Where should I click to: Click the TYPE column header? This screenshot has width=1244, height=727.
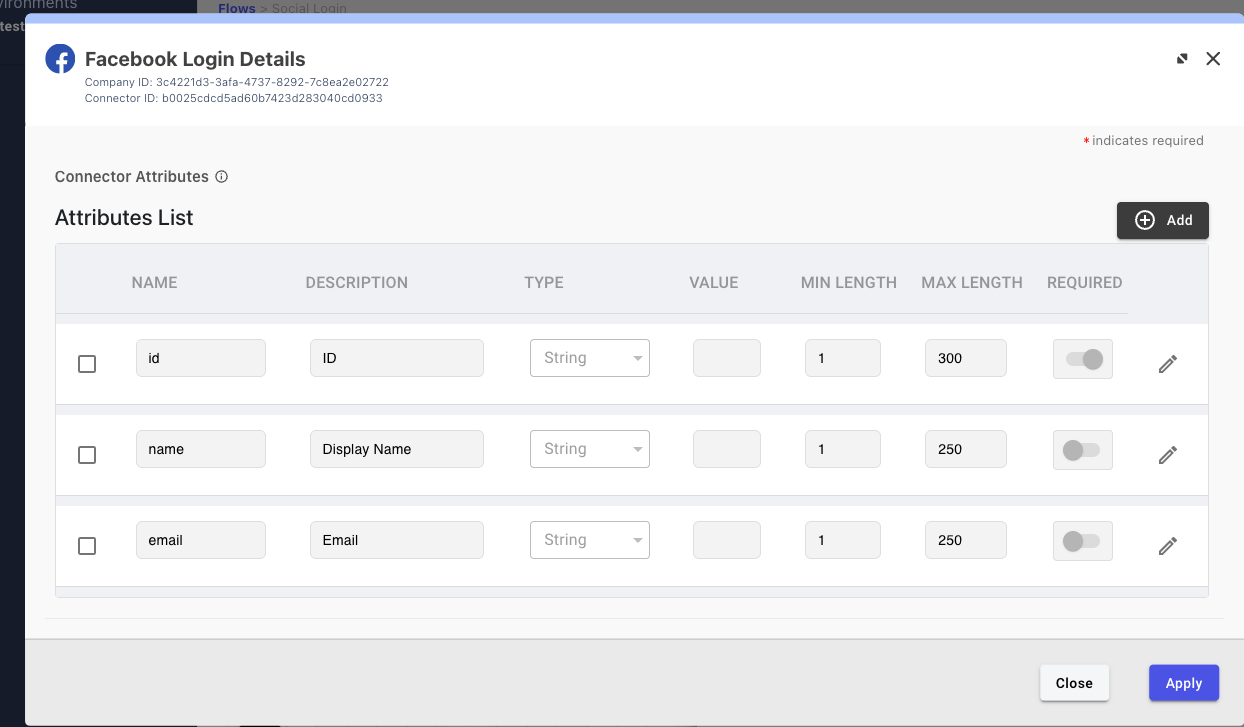[544, 283]
